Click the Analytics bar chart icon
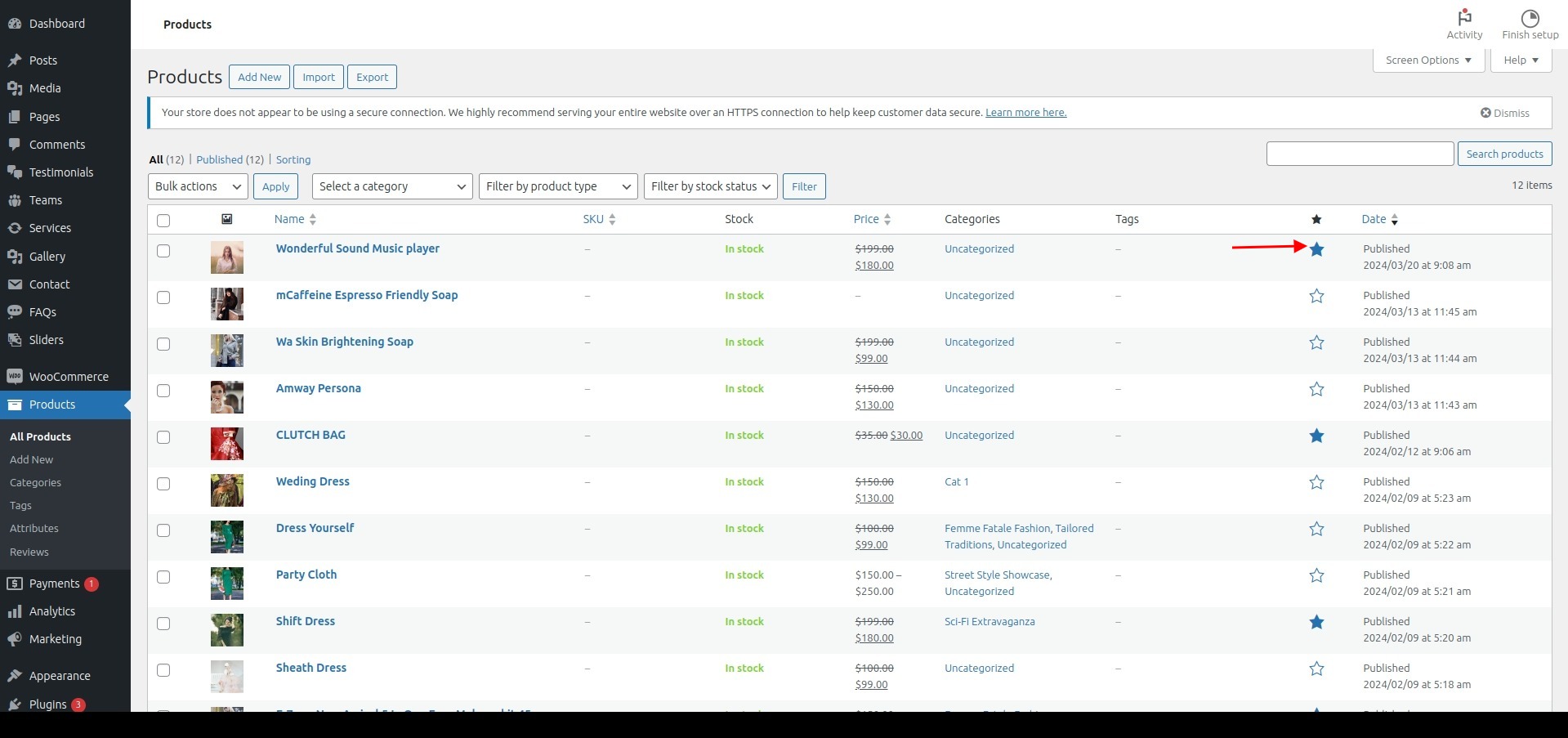This screenshot has height=738, width=1568. [14, 611]
